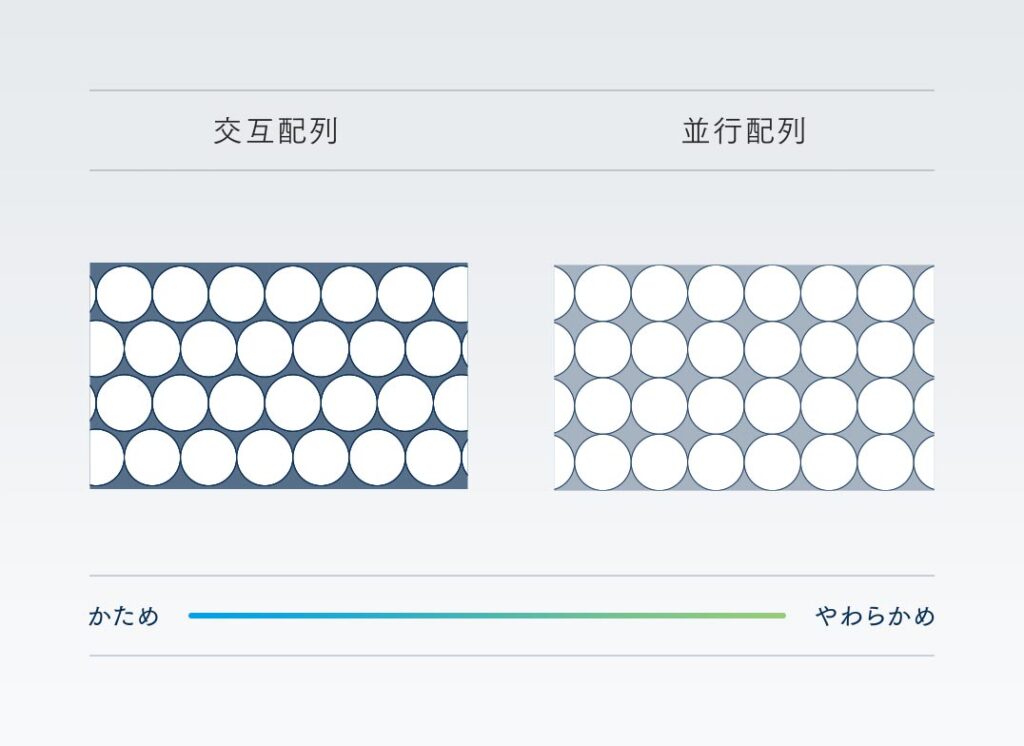Click the 並 character in the right heading
The width and height of the screenshot is (1024, 746).
[x=697, y=131]
